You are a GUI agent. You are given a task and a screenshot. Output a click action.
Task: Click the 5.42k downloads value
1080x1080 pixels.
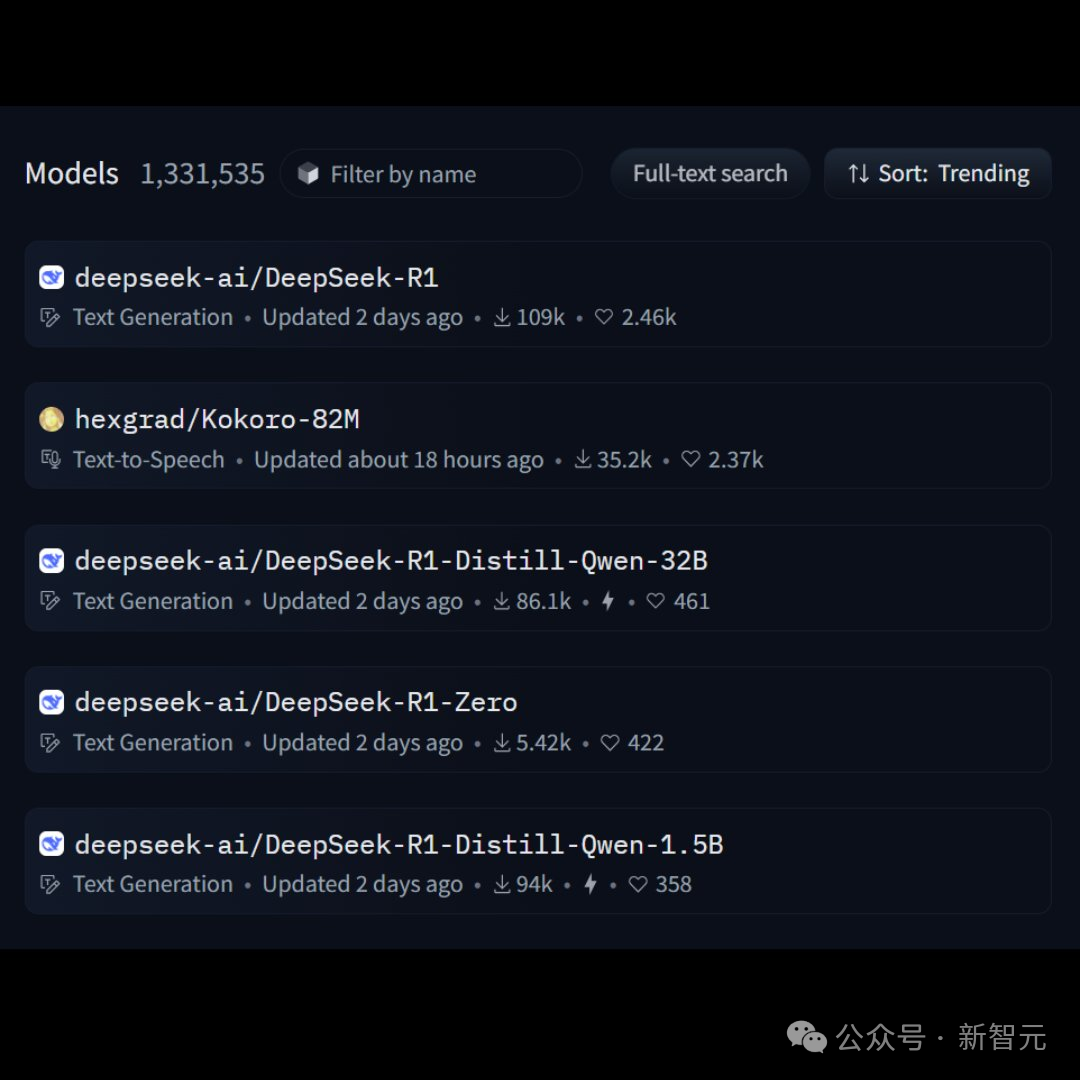(543, 742)
